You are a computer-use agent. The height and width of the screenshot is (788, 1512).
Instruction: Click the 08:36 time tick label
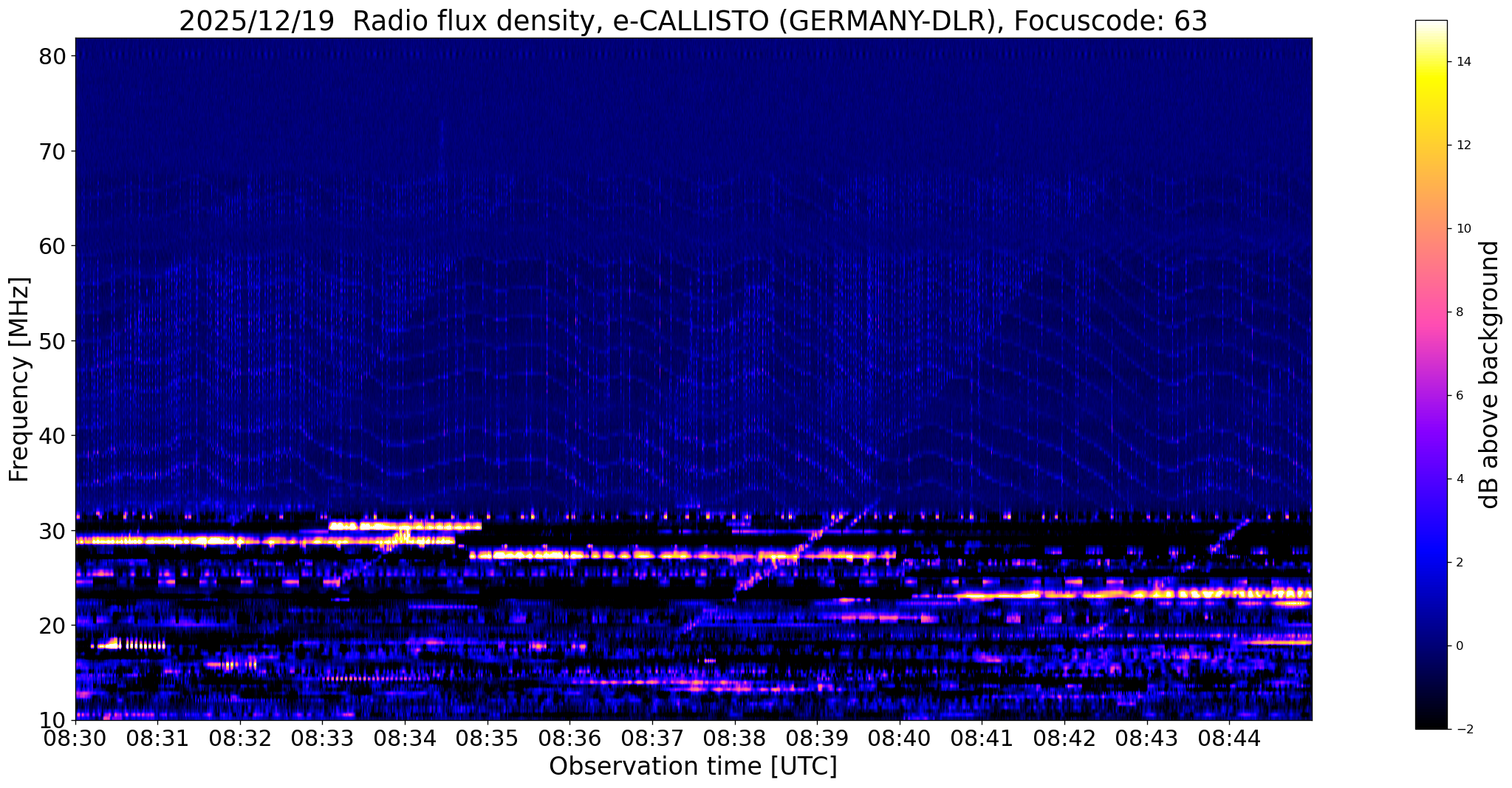[x=569, y=738]
